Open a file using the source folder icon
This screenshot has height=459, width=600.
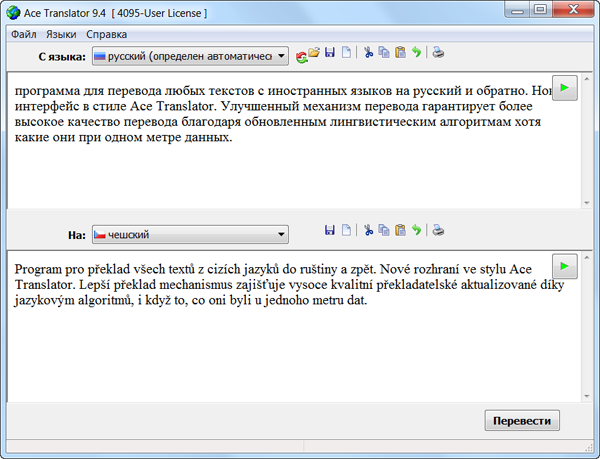(314, 53)
